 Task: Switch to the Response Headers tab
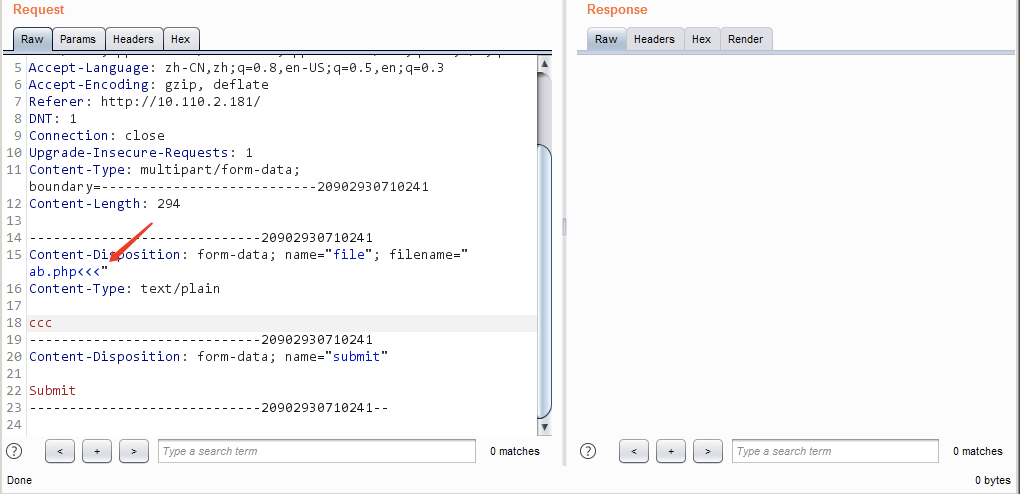coord(654,39)
